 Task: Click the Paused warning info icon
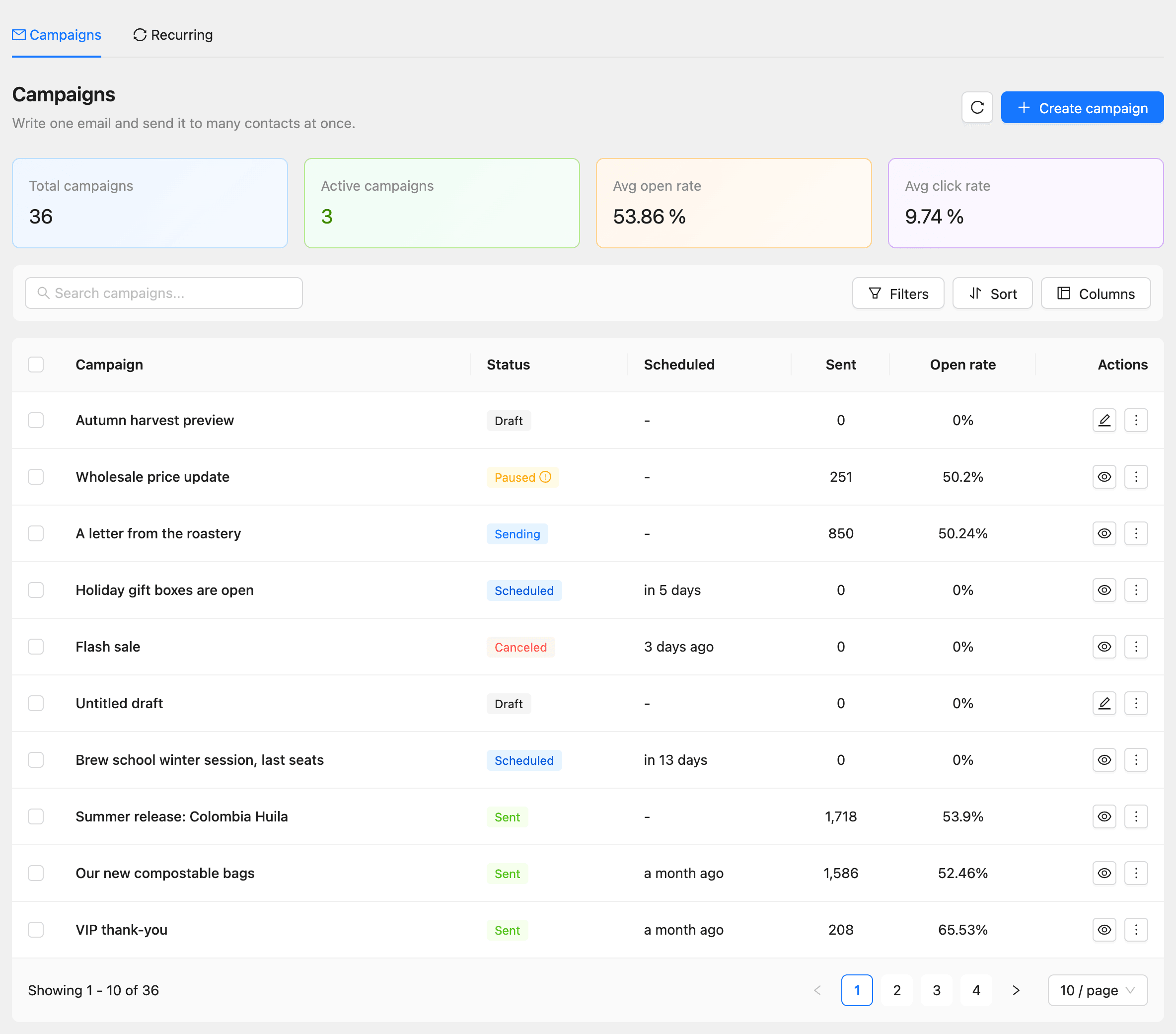pos(545,477)
